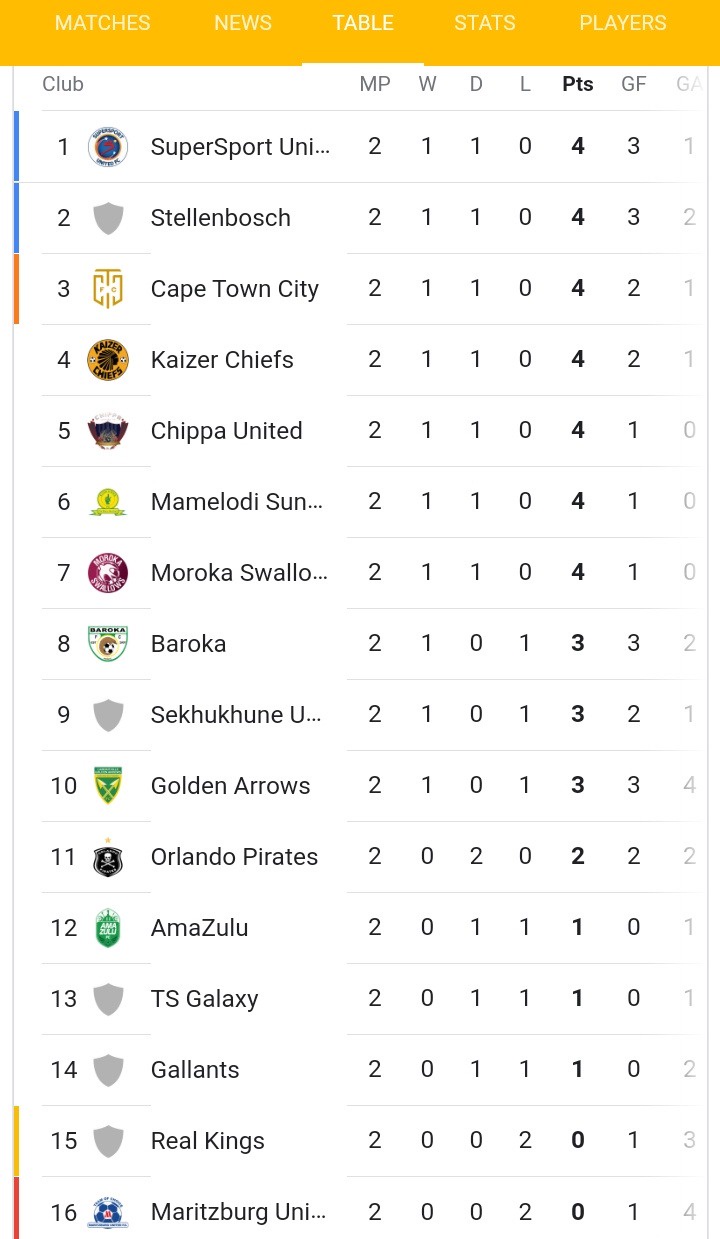
Task: Click the Real Kings team name
Action: tap(207, 1141)
